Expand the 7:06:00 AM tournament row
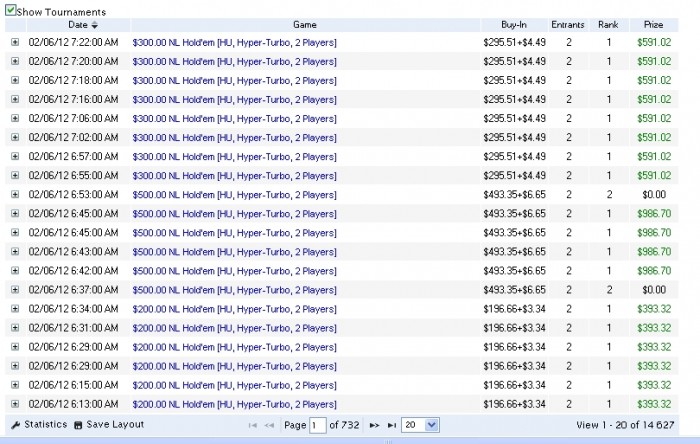The image size is (700, 444). tap(15, 118)
